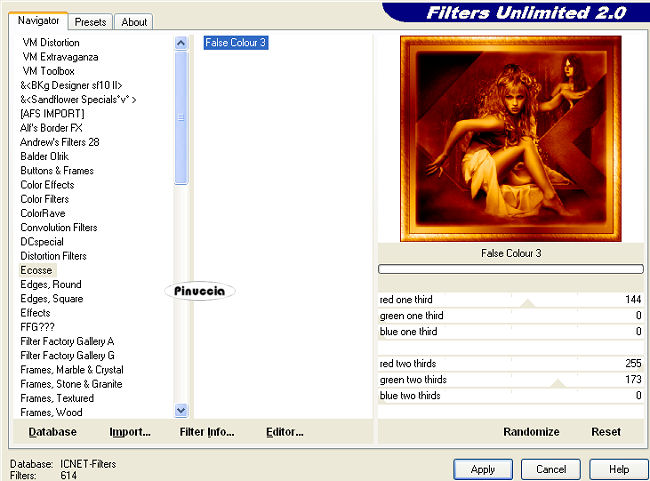Screen dimensions: 650x481
Task: Click the progress bar under False Colour 3
Action: pyautogui.click(x=510, y=269)
